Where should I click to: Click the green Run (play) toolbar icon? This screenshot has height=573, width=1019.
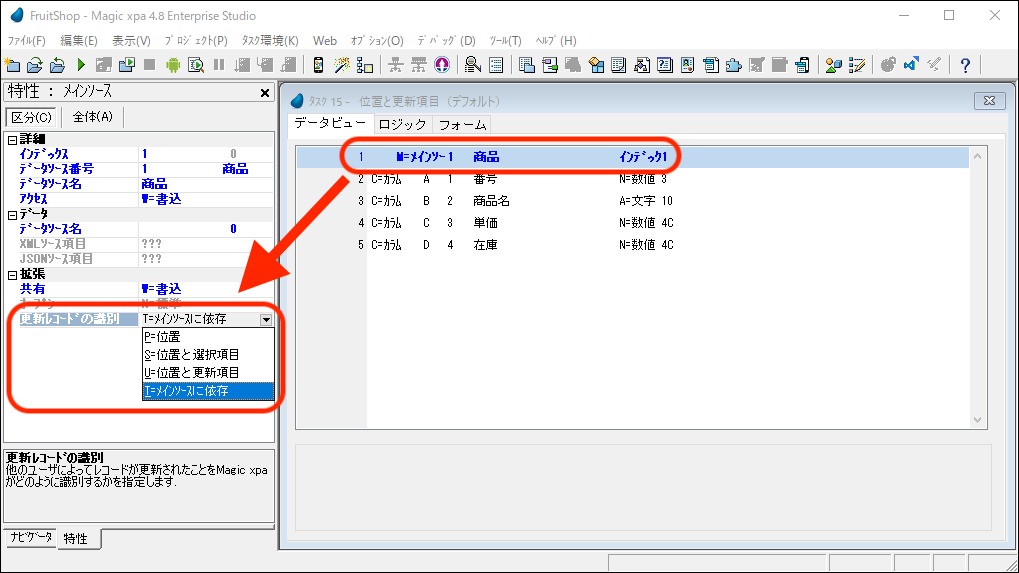point(80,65)
